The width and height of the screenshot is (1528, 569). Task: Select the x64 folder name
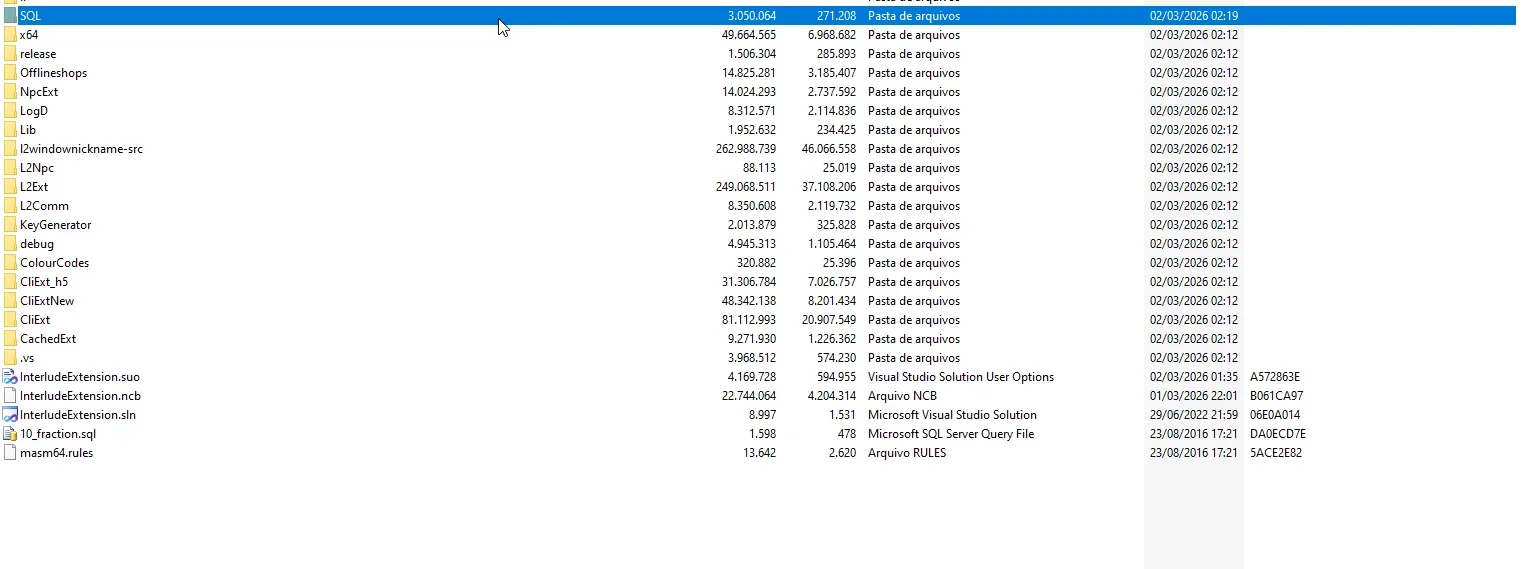click(x=29, y=35)
